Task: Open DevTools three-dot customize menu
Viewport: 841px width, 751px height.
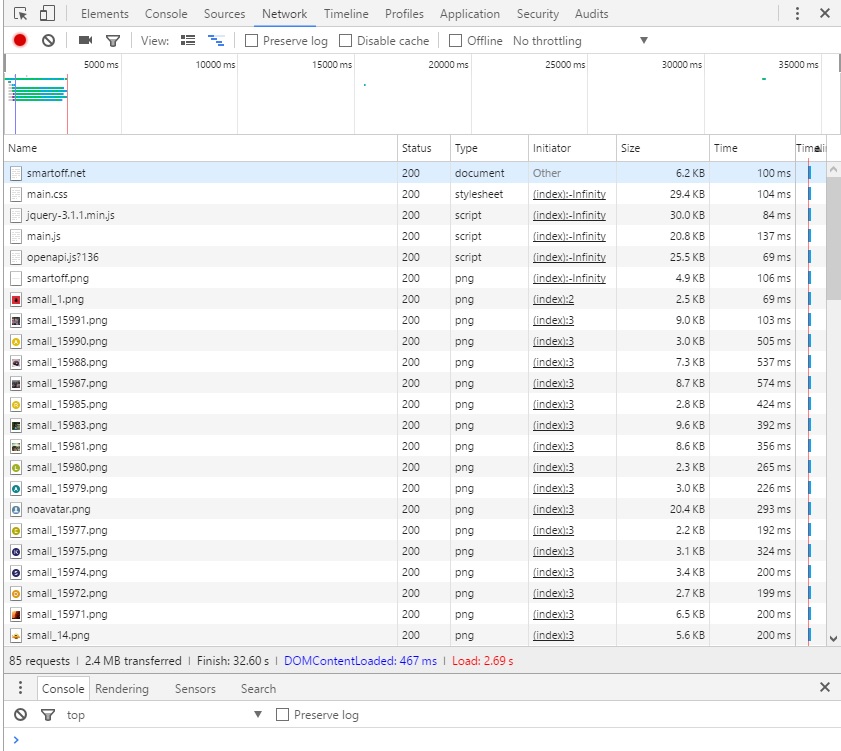Action: (797, 14)
